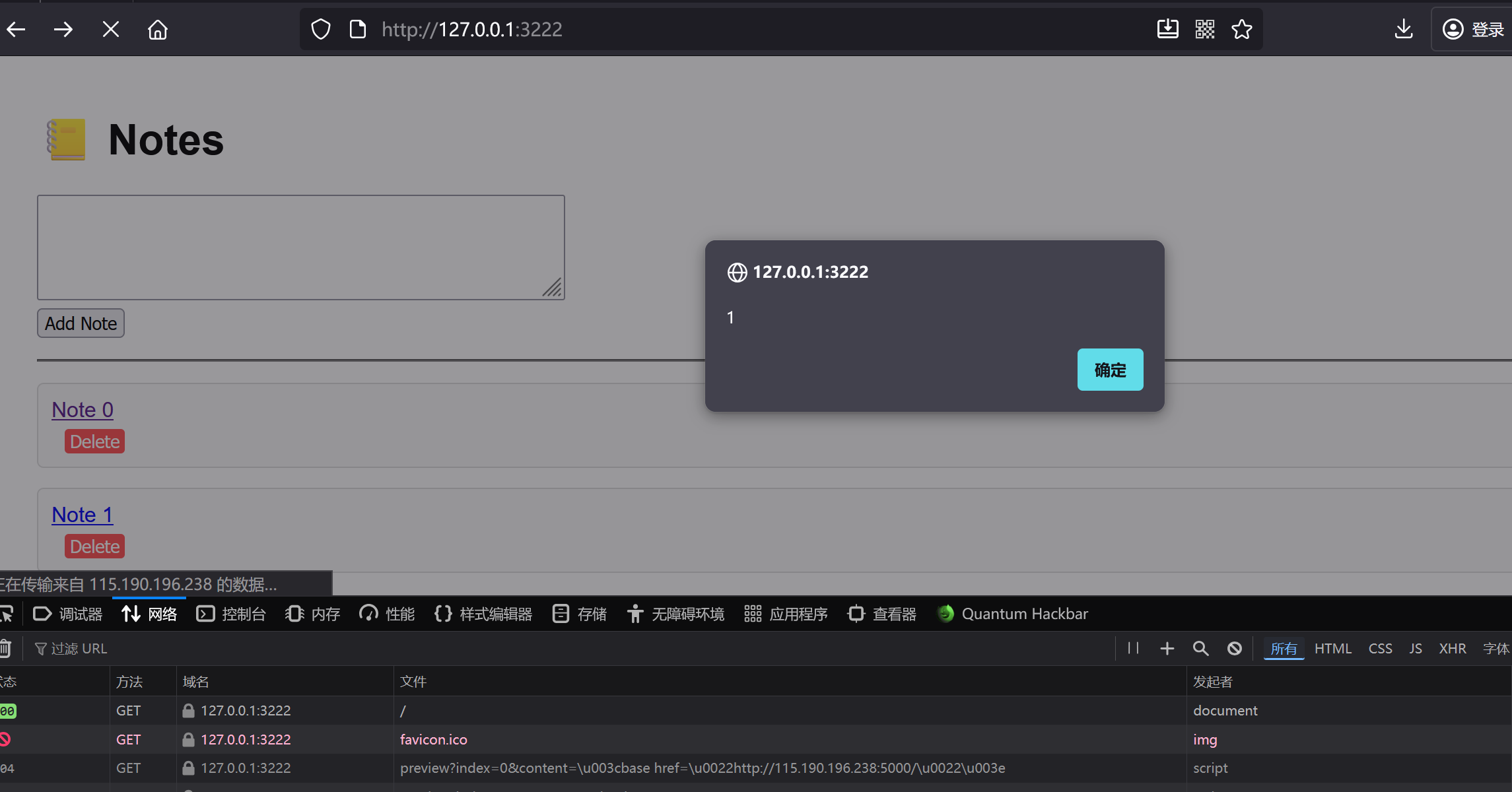Viewport: 1512px width, 792px height.
Task: Open the downloads panel icon
Action: click(x=1403, y=29)
